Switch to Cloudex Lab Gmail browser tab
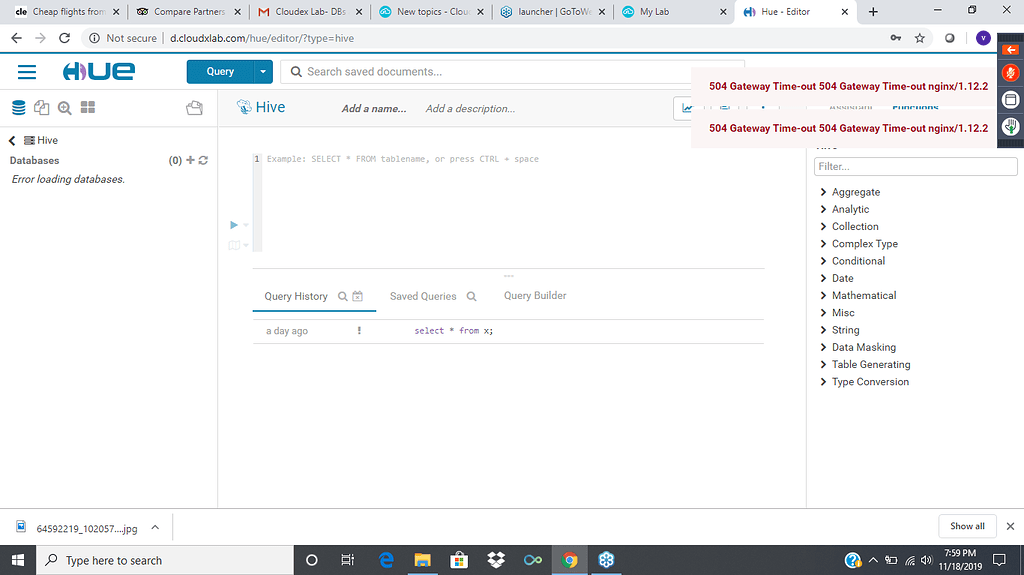Image resolution: width=1024 pixels, height=575 pixels. click(x=310, y=12)
